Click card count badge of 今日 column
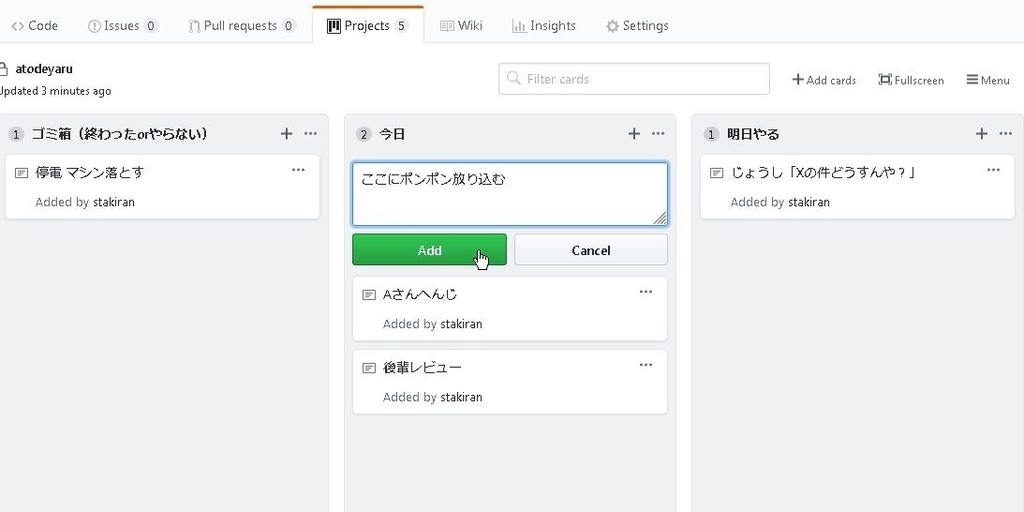The height and width of the screenshot is (512, 1024). [364, 135]
